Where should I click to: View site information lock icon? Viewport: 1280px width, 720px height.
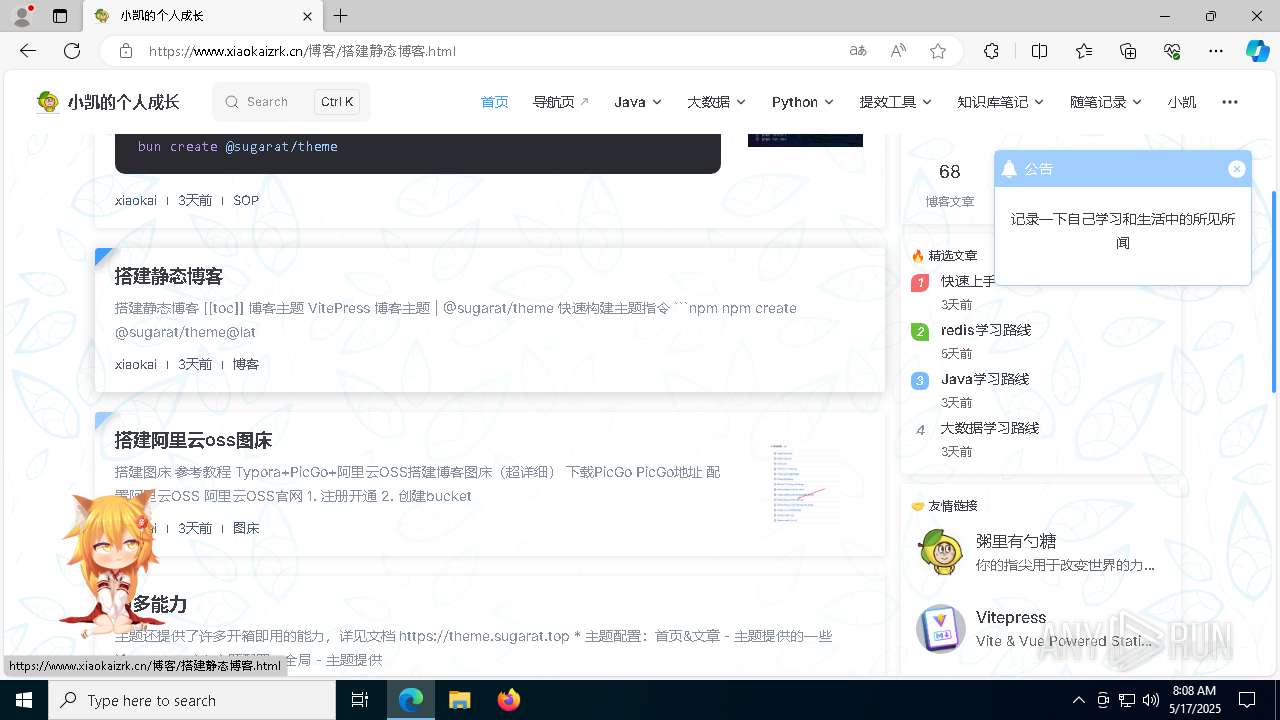pyautogui.click(x=126, y=51)
